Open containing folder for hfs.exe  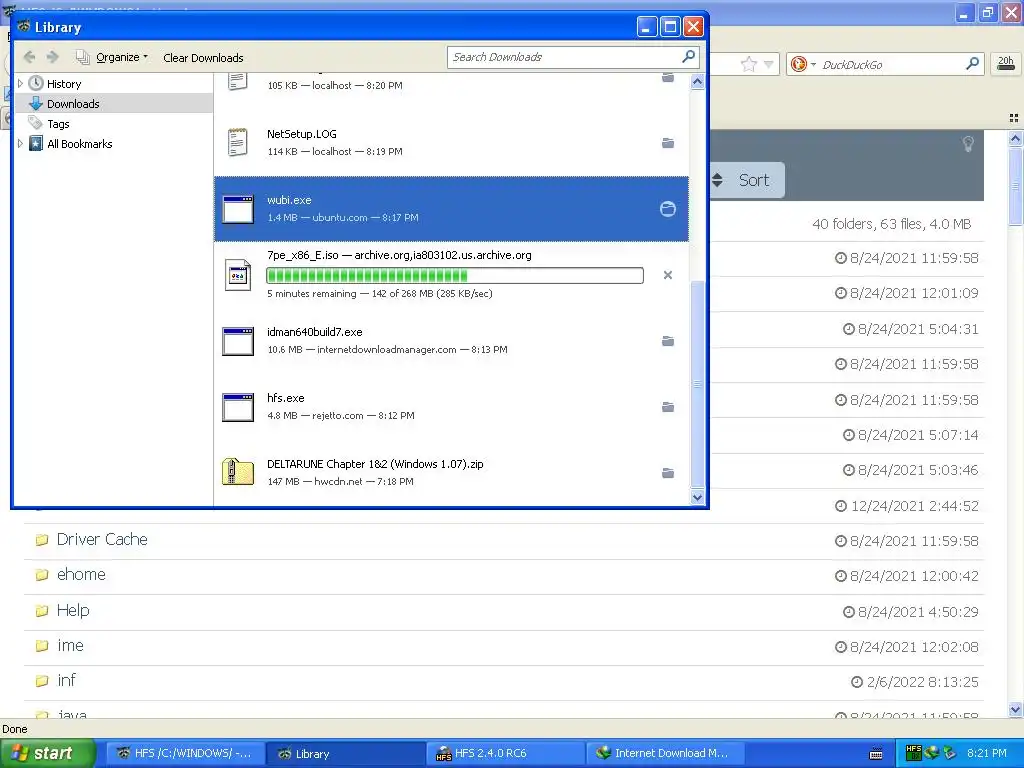point(667,407)
